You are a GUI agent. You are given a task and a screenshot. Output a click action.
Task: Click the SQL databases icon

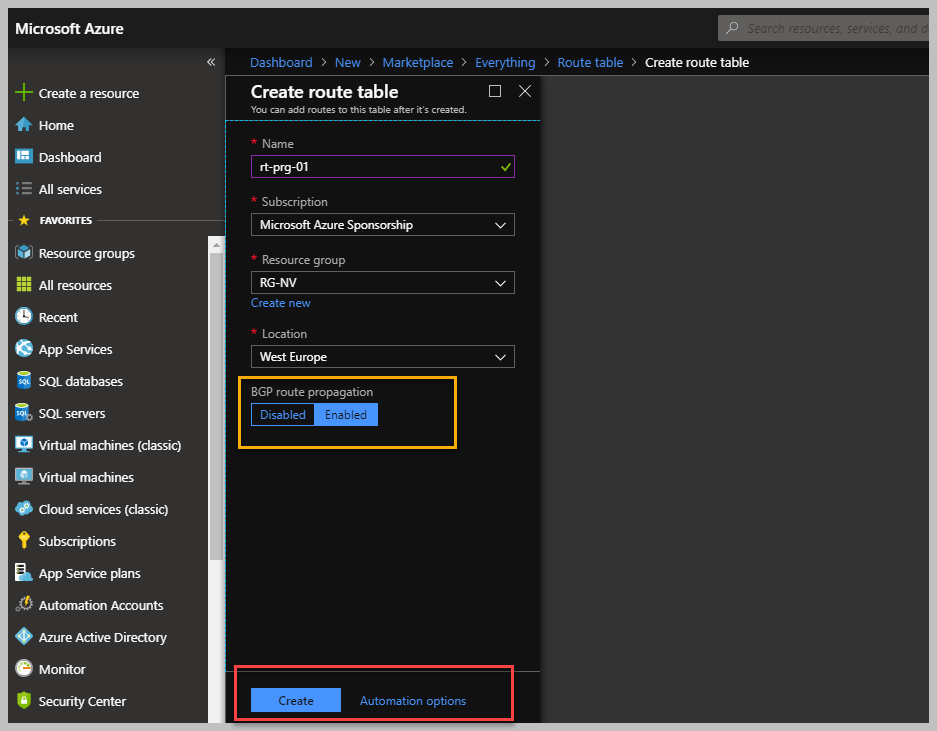[x=24, y=381]
